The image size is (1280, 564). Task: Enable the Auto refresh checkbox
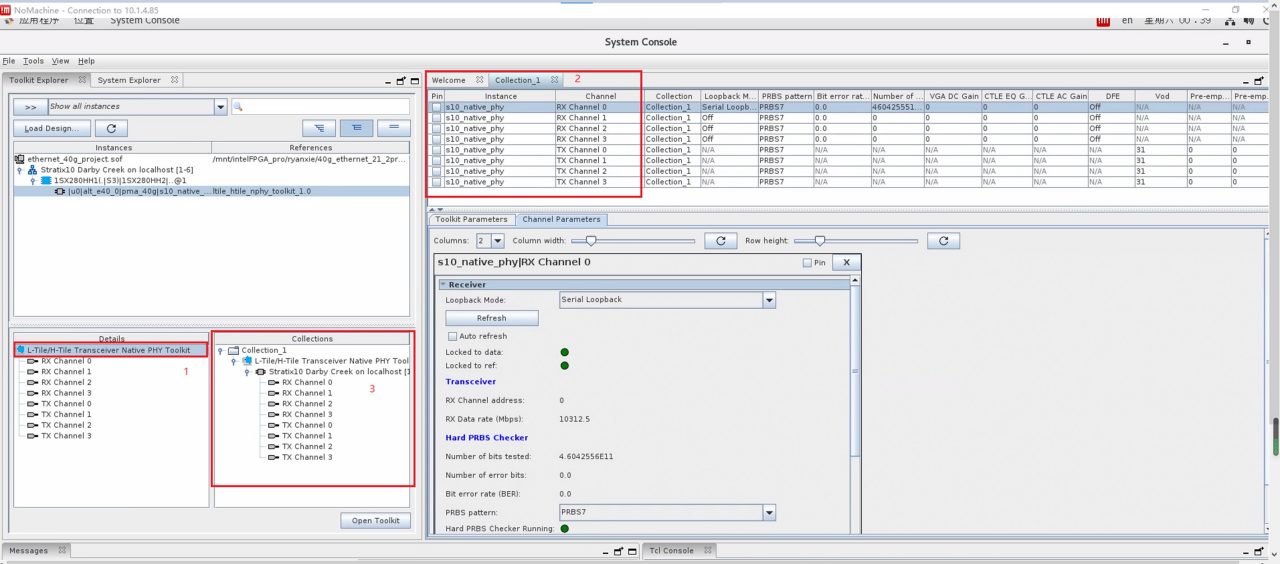pos(453,336)
